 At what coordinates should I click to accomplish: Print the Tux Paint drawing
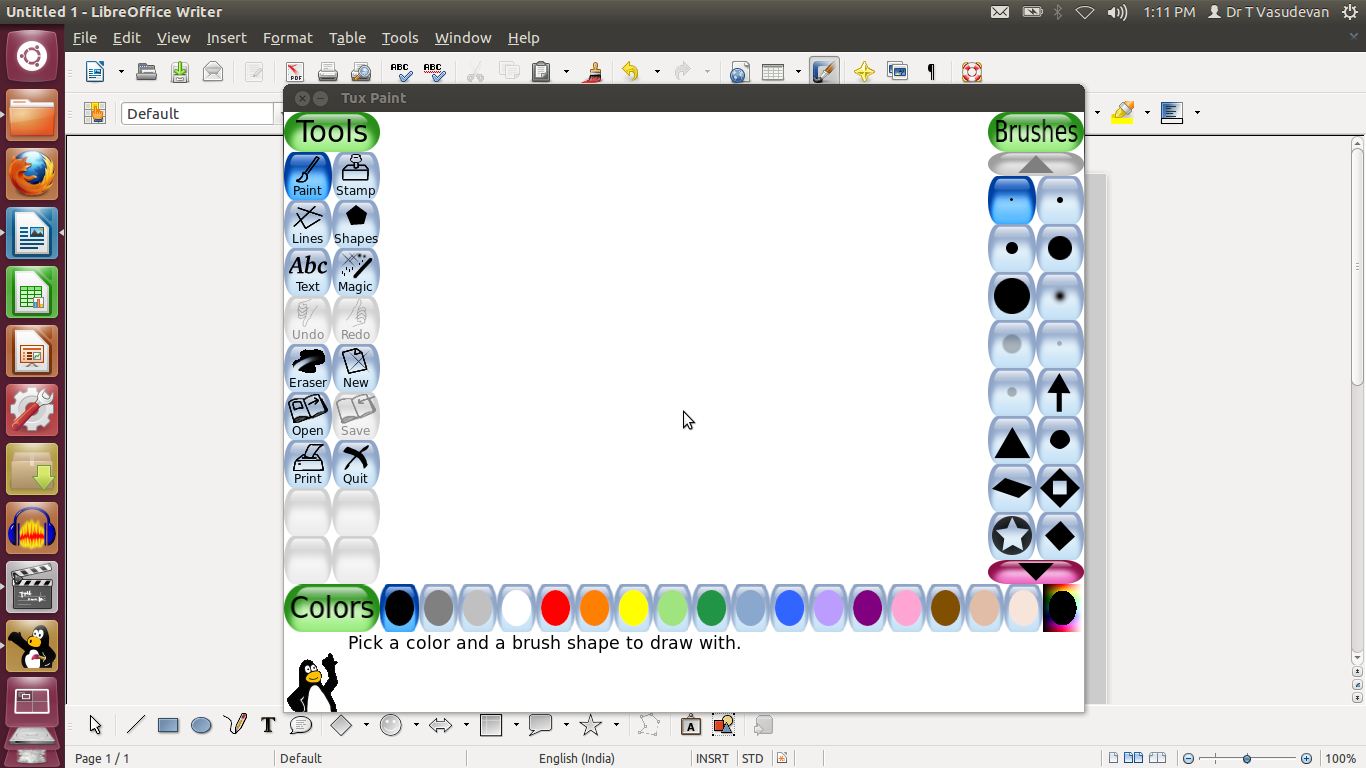pyautogui.click(x=308, y=464)
